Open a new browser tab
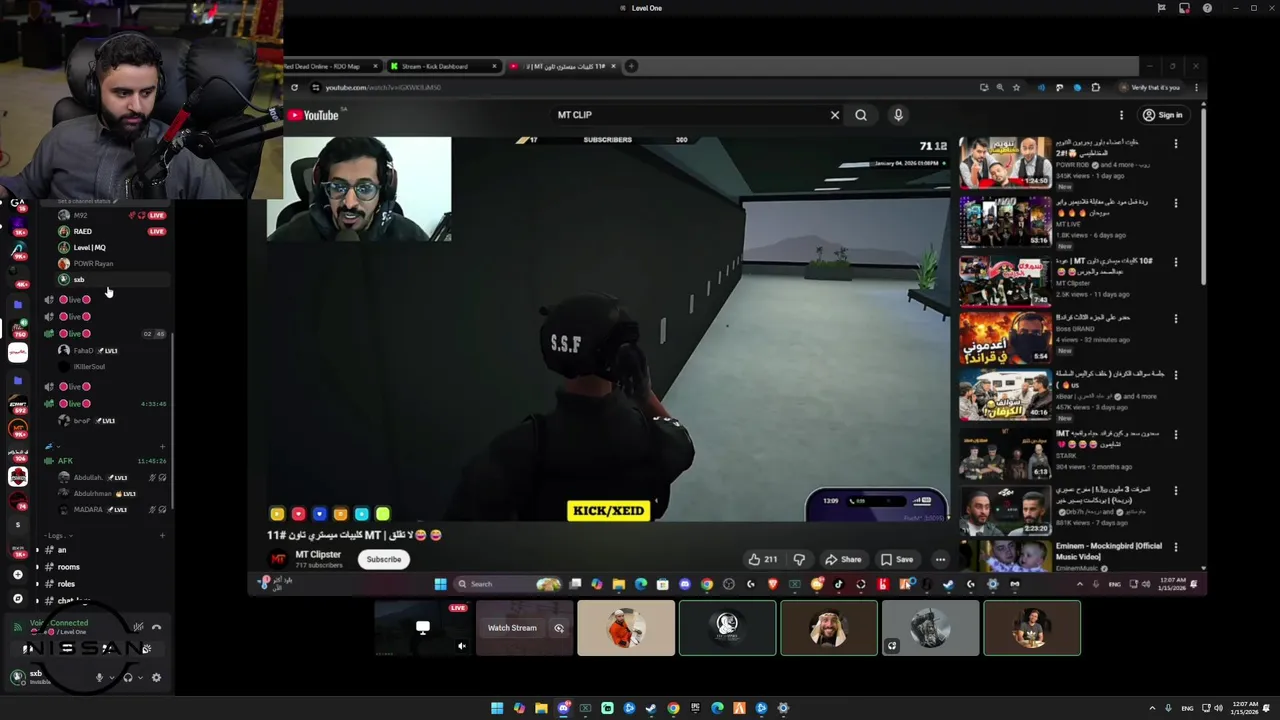Screen dimensions: 1280x720 pos(631,66)
